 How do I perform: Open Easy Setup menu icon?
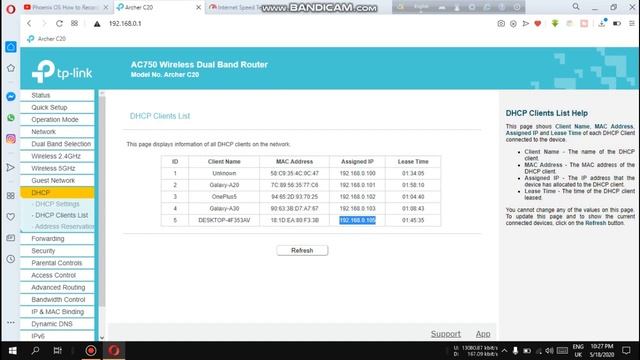click(x=632, y=24)
